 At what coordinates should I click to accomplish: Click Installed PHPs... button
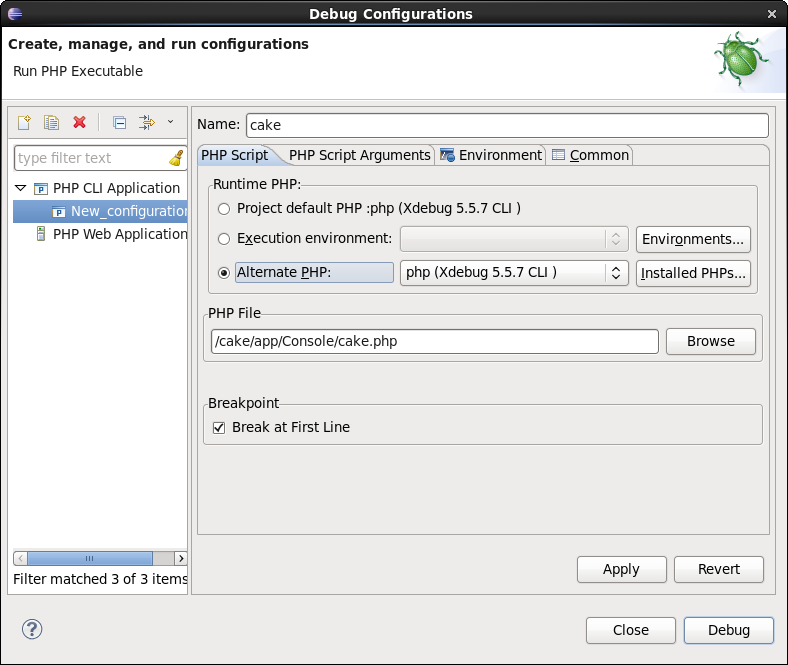(x=693, y=273)
